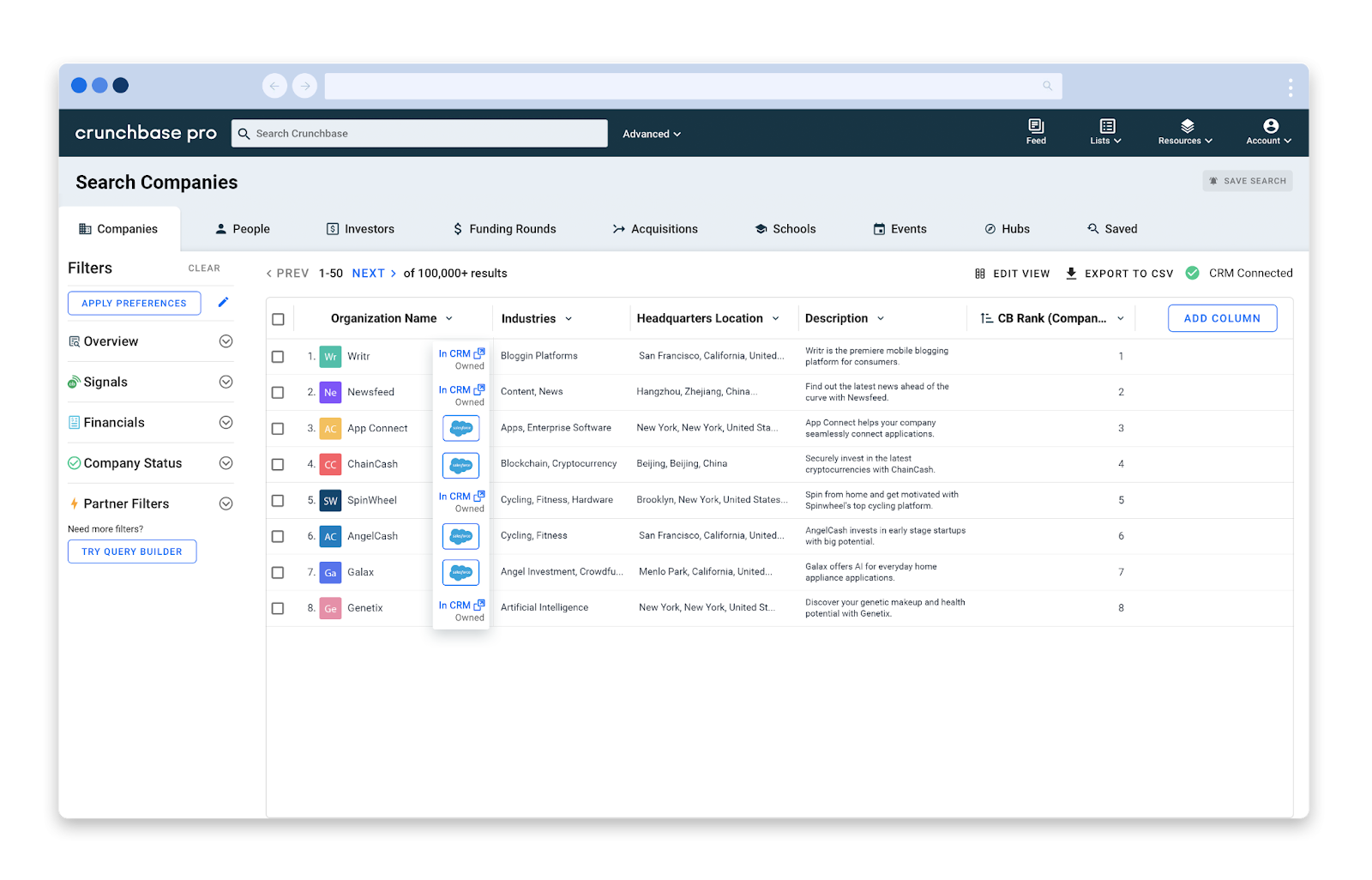Focus the Search Crunchbase input field
Viewport: 1372px width, 880px height.
pyautogui.click(x=419, y=133)
